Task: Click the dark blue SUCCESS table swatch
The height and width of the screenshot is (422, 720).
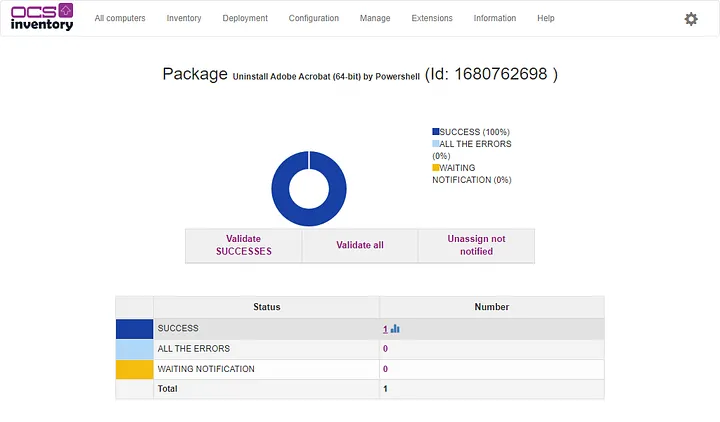Action: (x=135, y=329)
